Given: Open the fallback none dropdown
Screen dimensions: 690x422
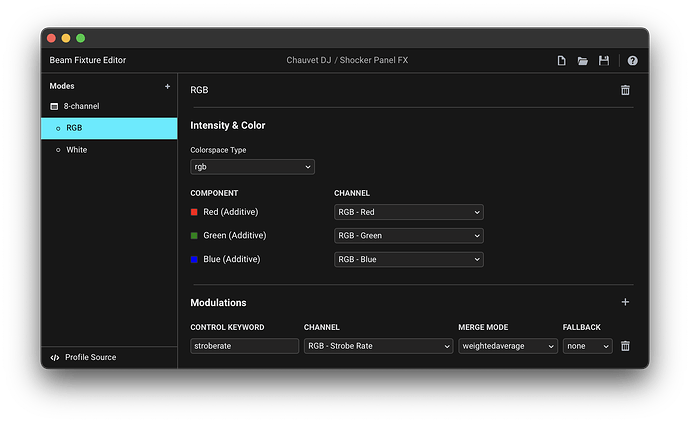Looking at the screenshot, I should 587,346.
